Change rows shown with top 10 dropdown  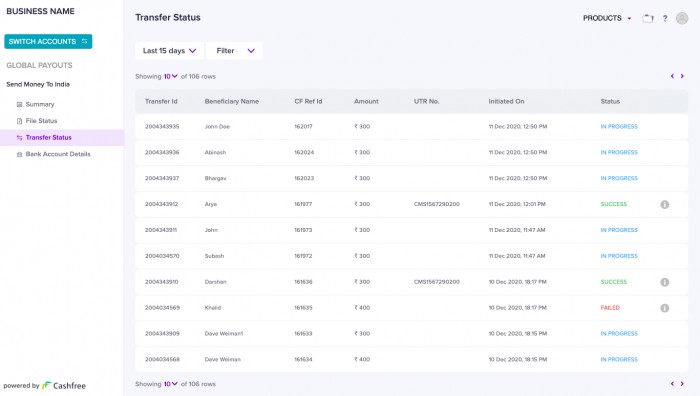[x=171, y=76]
